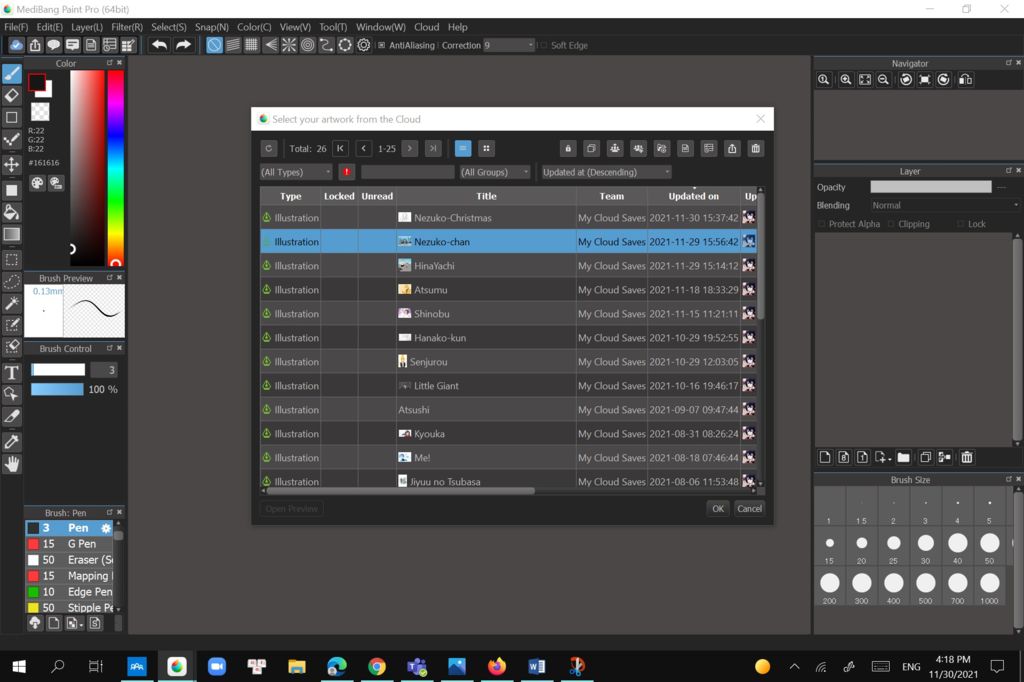This screenshot has width=1024, height=682.
Task: Jump to last page of cloud artworks
Action: 433,148
